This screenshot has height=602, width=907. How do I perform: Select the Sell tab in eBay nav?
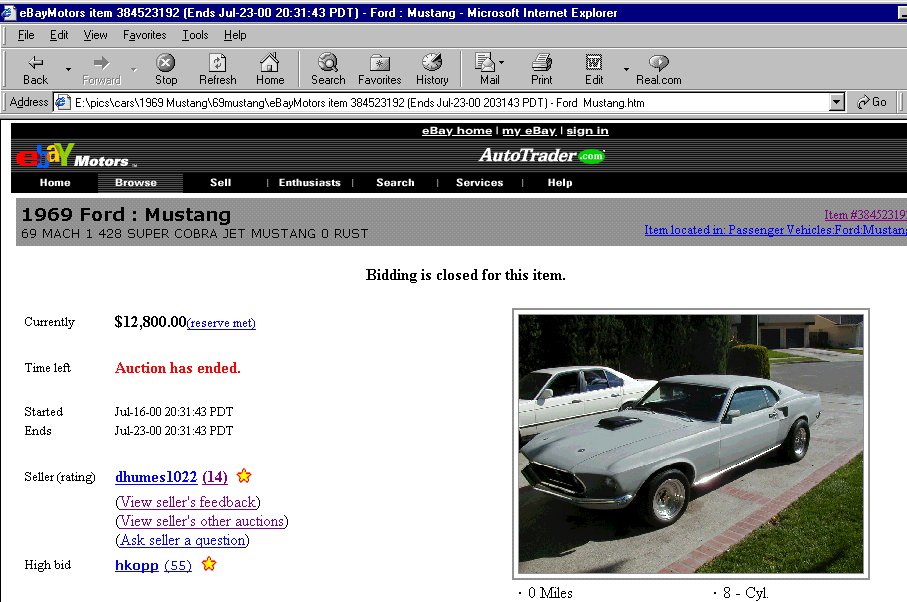coord(220,183)
